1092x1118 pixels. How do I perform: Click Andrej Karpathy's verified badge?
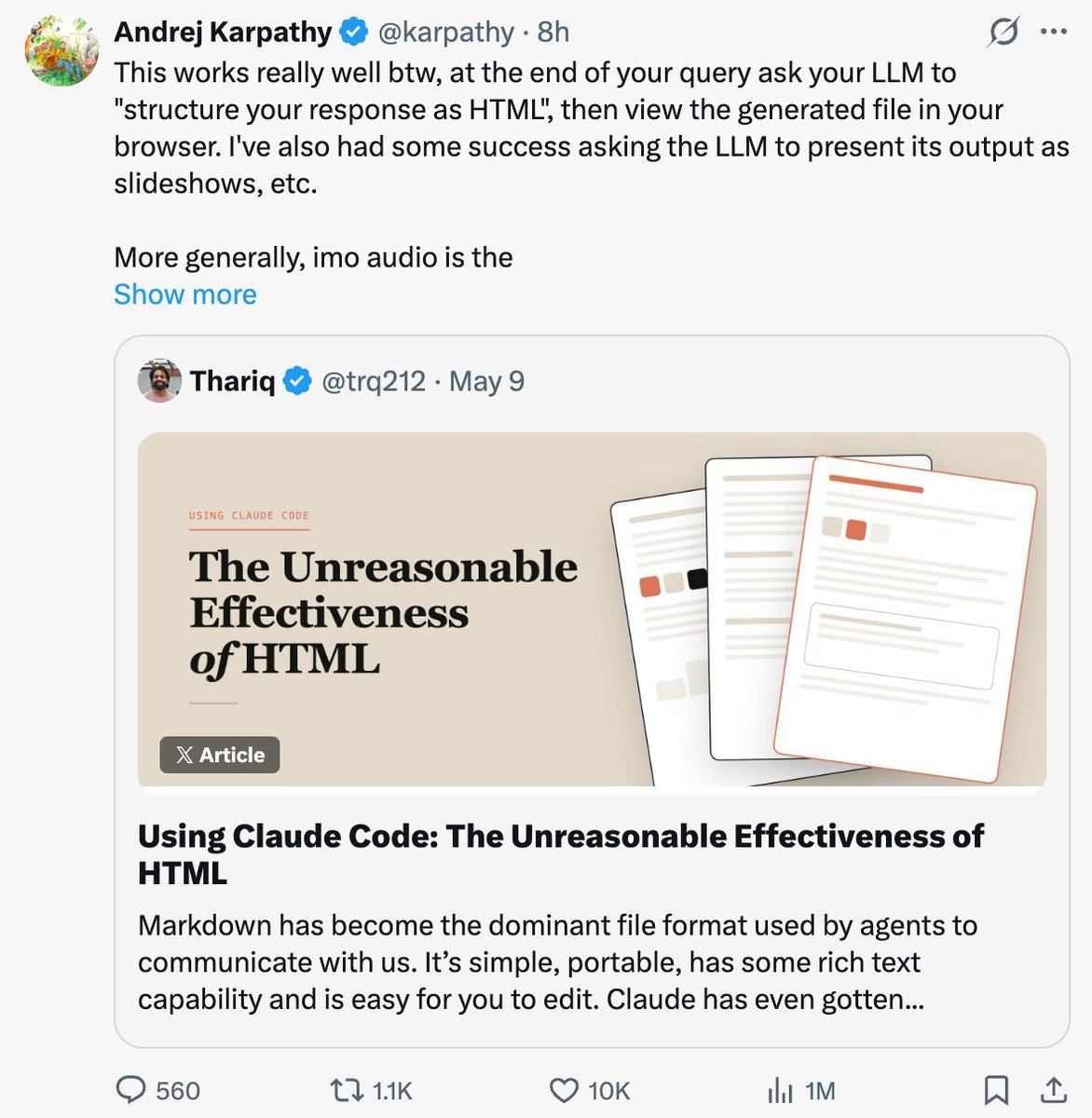(x=353, y=33)
